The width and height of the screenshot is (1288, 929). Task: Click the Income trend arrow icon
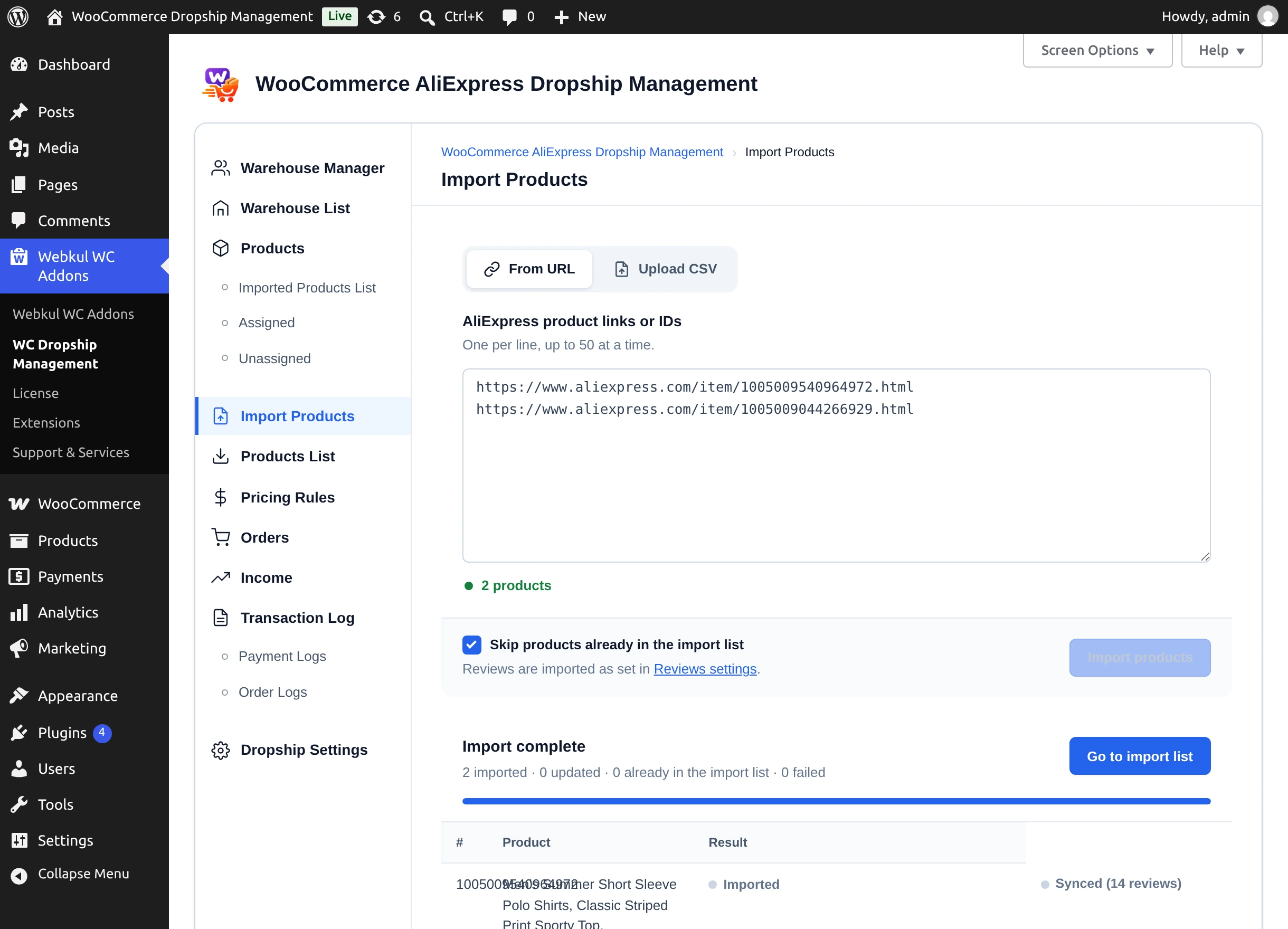(x=220, y=577)
